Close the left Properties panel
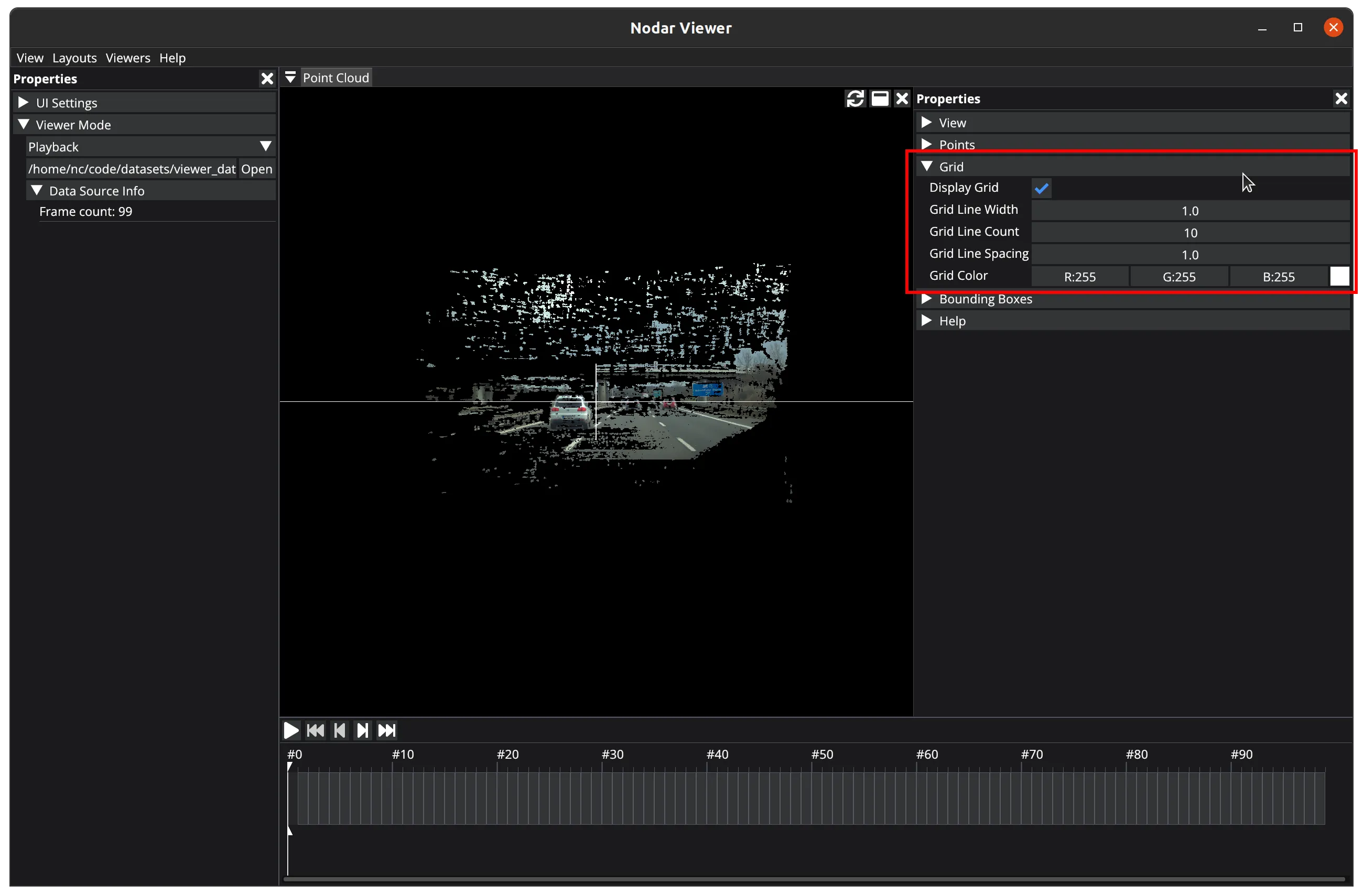Viewport: 1363px width, 896px height. pos(267,79)
